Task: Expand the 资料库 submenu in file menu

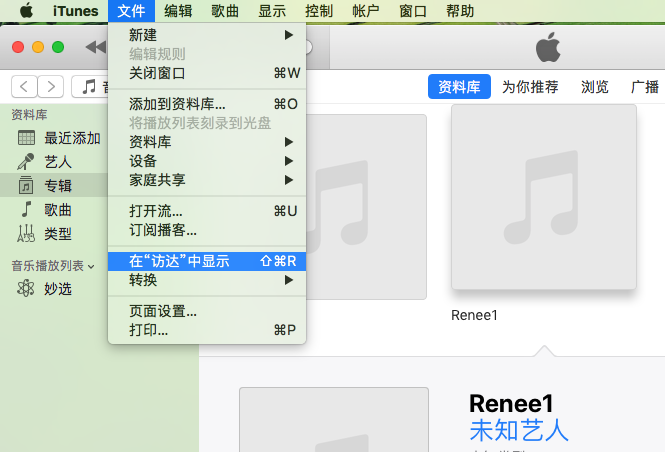Action: [x=207, y=142]
